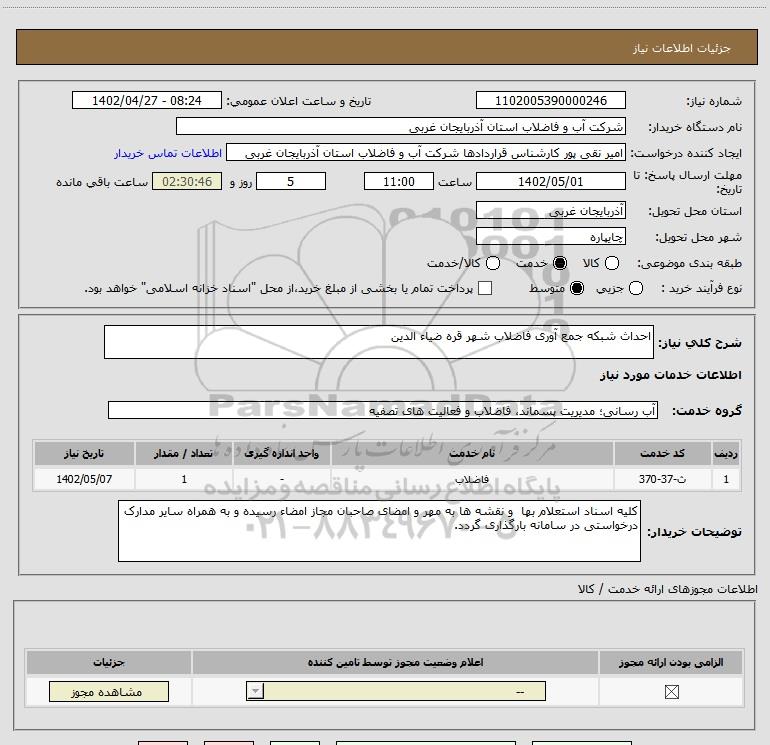Click delivery city field چایپاره
The height and width of the screenshot is (745, 770).
[x=550, y=237]
